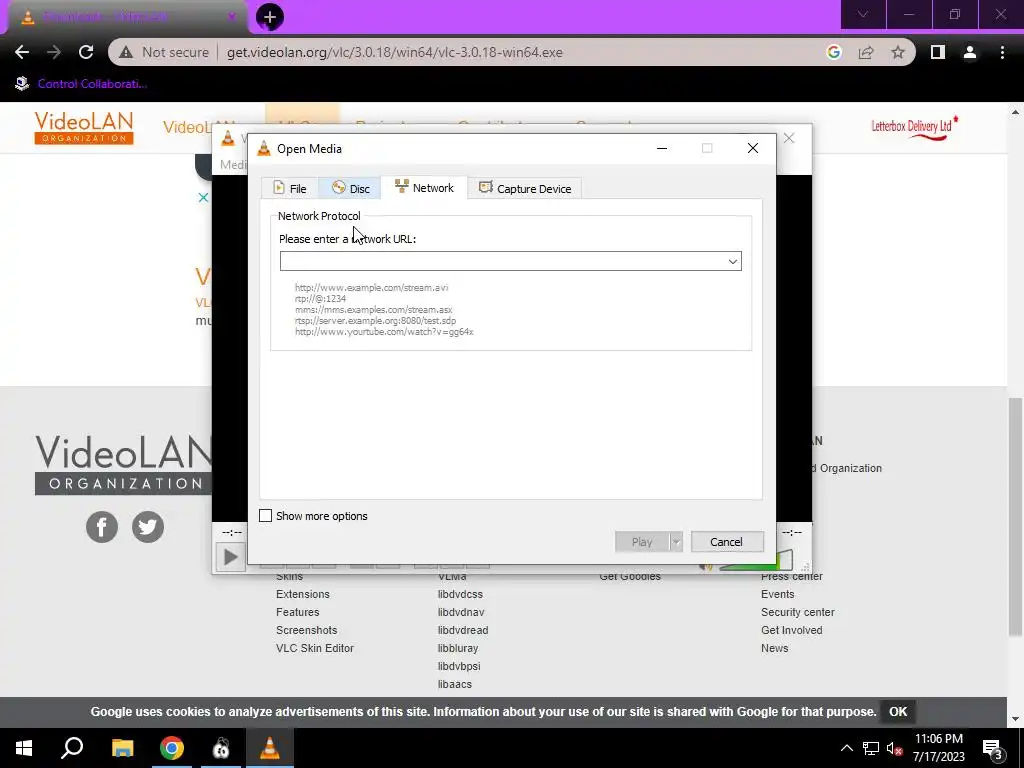Click the Play button in Open Media
Image resolution: width=1024 pixels, height=768 pixels.
642,541
